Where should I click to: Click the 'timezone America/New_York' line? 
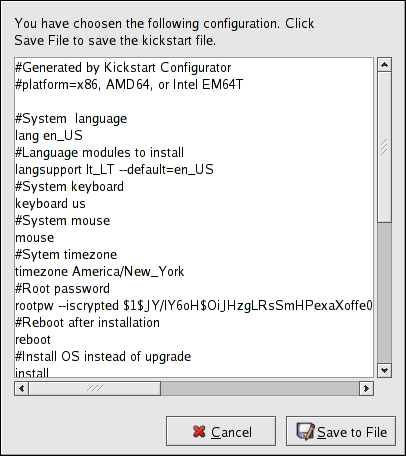pyautogui.click(x=99, y=272)
